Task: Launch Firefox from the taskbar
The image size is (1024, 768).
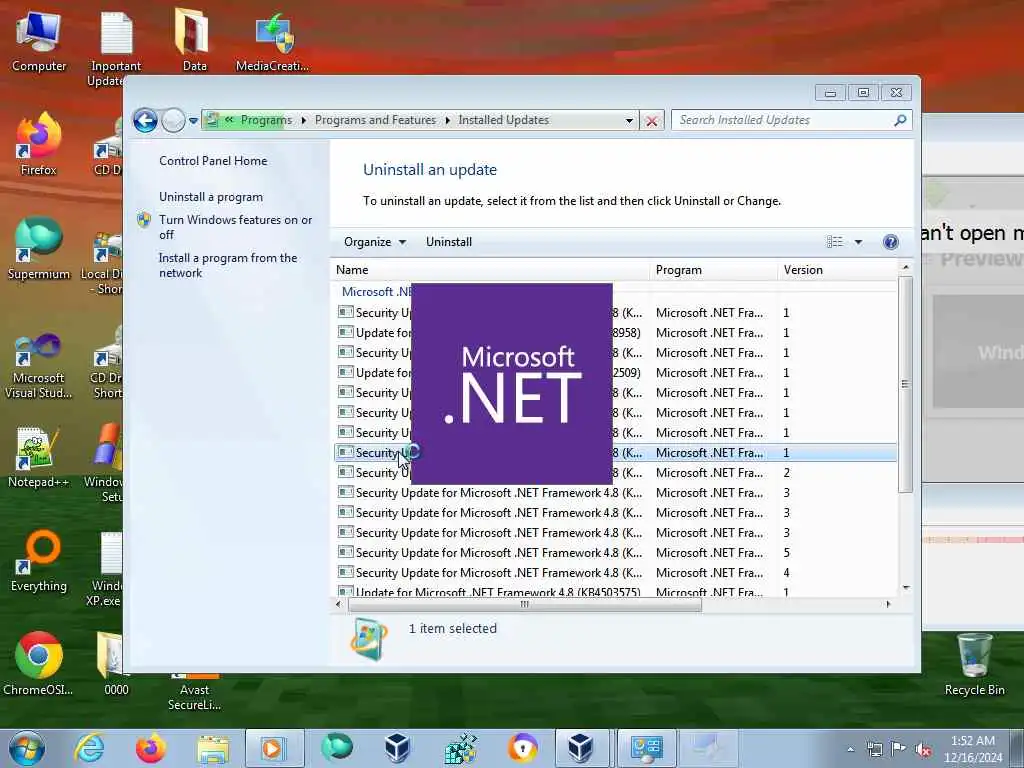Action: (150, 749)
